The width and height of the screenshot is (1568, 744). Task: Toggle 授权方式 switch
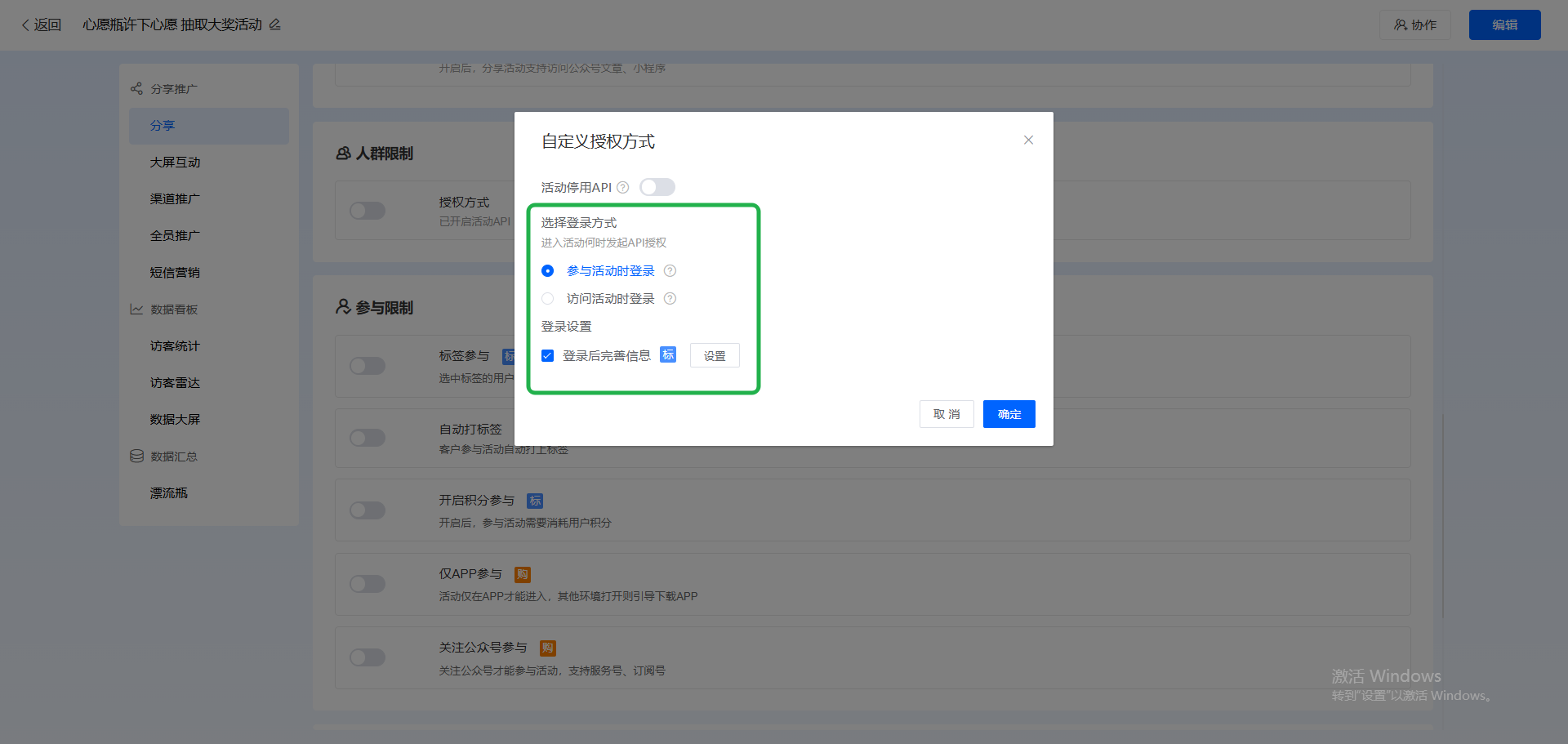coord(367,211)
